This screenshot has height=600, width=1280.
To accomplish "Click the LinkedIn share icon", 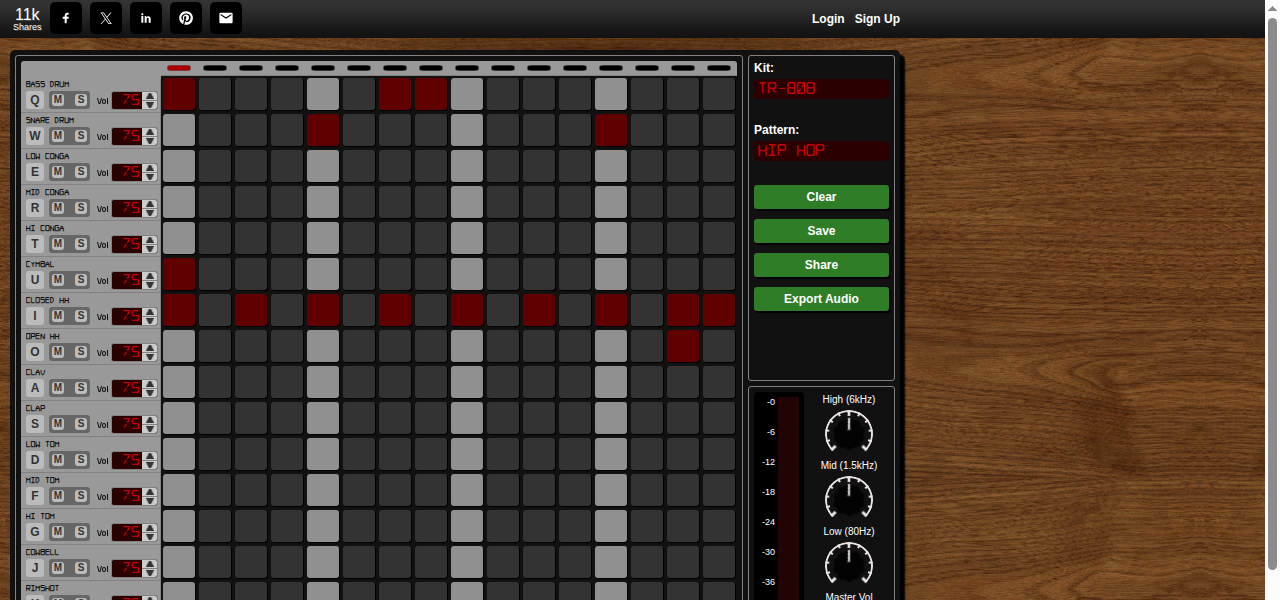I will (x=146, y=18).
